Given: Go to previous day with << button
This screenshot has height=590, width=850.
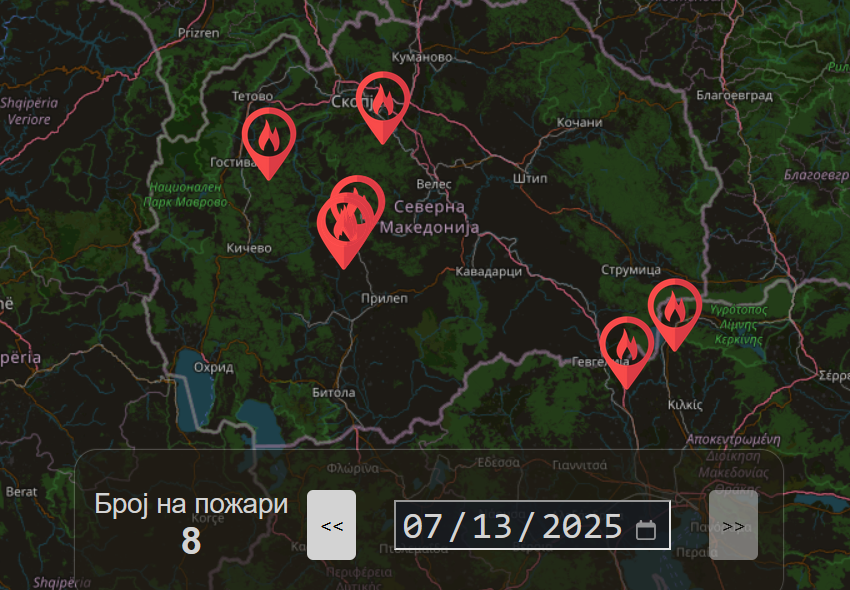Looking at the screenshot, I should click(x=331, y=526).
